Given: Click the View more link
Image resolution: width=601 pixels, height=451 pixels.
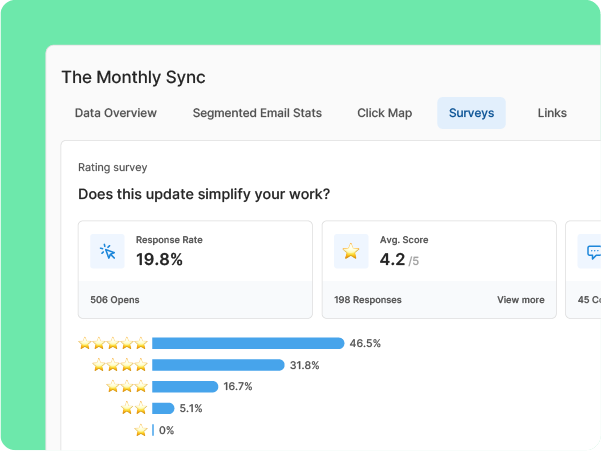Looking at the screenshot, I should click(521, 300).
